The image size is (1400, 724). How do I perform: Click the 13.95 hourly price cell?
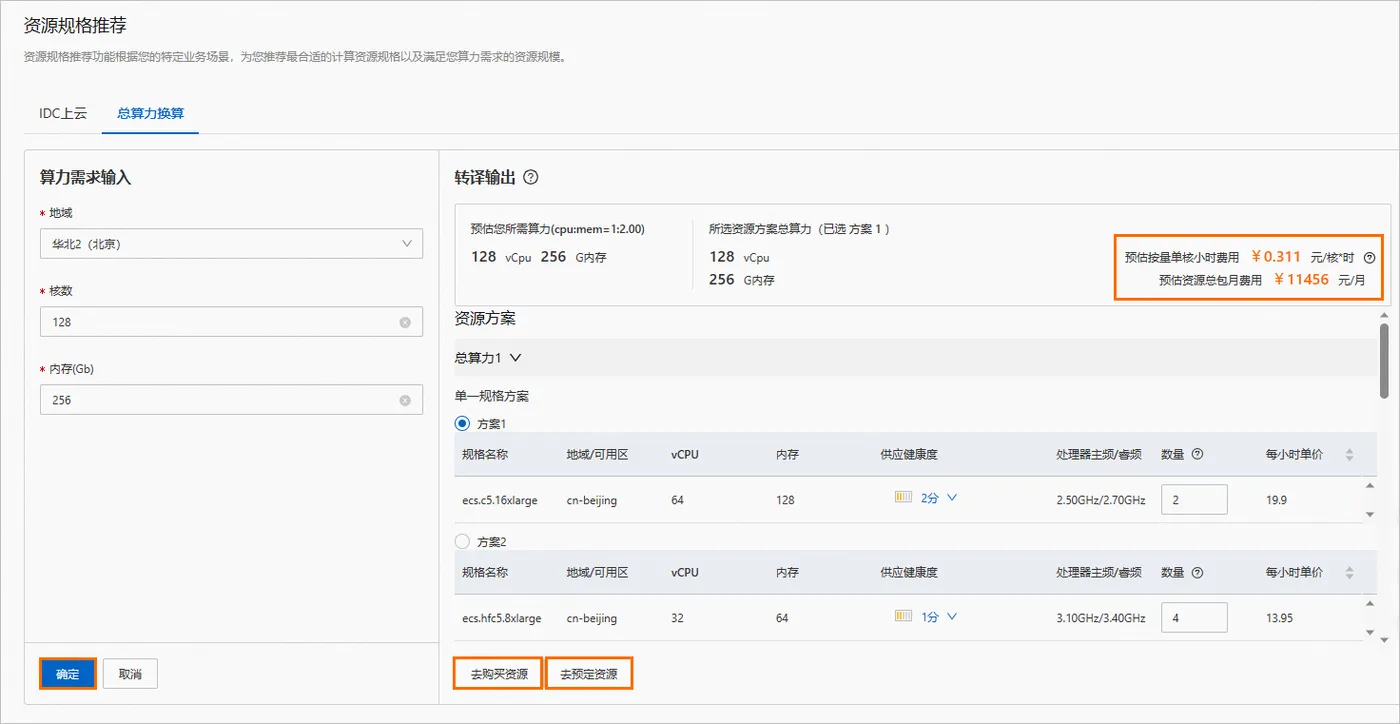tap(1279, 618)
